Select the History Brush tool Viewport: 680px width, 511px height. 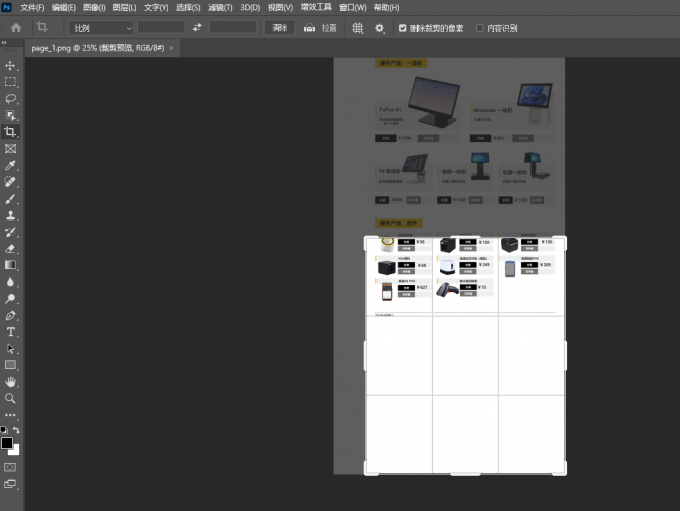[10, 232]
